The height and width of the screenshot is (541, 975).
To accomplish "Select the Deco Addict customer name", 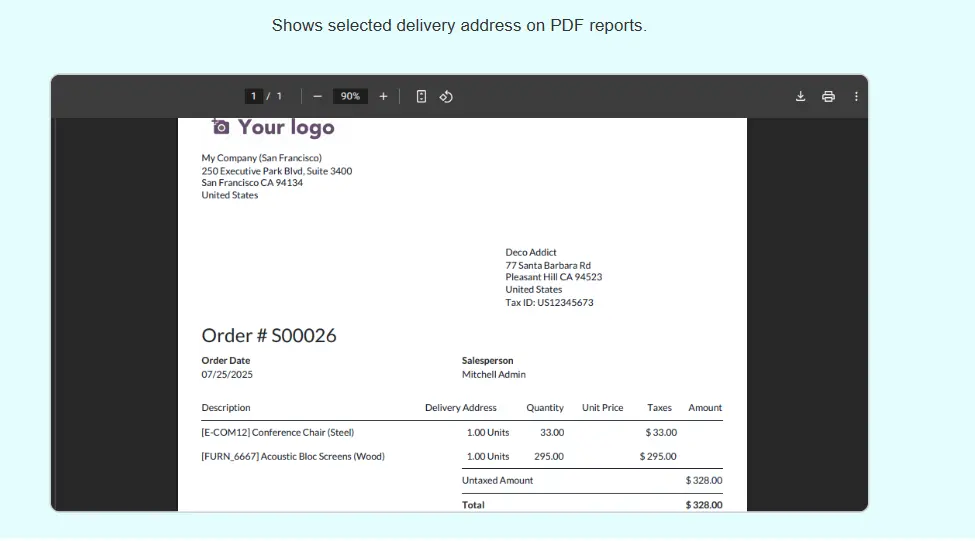I will point(531,252).
